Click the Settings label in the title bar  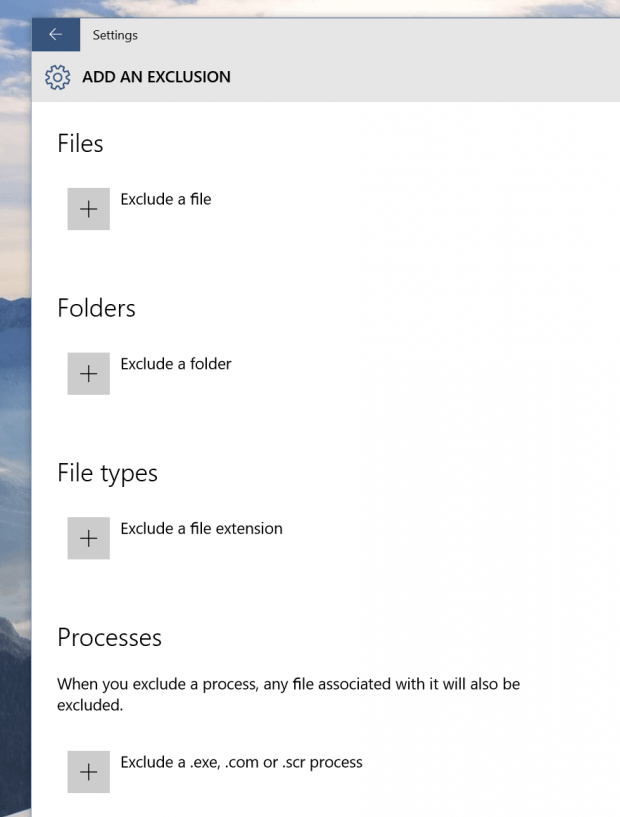tap(115, 35)
